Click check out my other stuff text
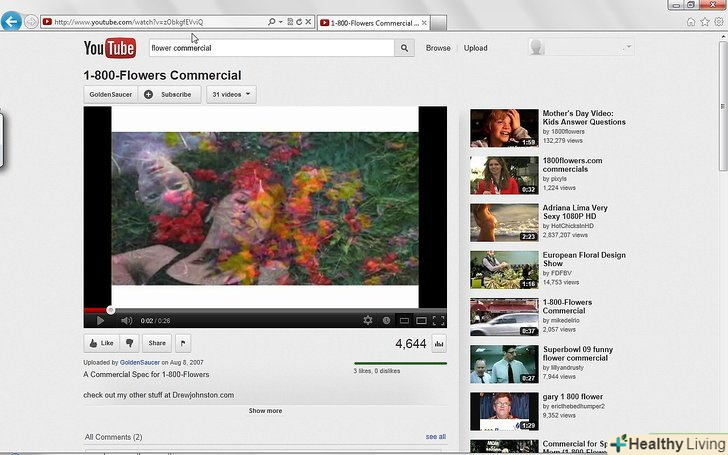The width and height of the screenshot is (728, 455). (158, 395)
